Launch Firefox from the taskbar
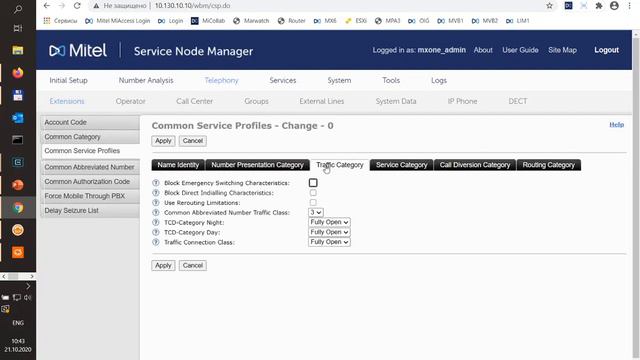 click(18, 73)
